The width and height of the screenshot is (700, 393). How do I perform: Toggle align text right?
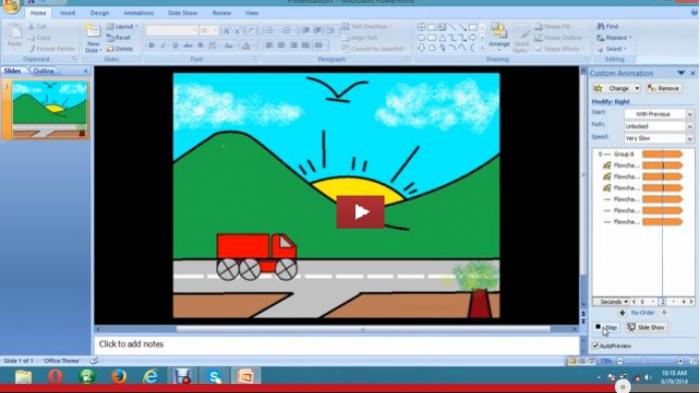tap(293, 46)
